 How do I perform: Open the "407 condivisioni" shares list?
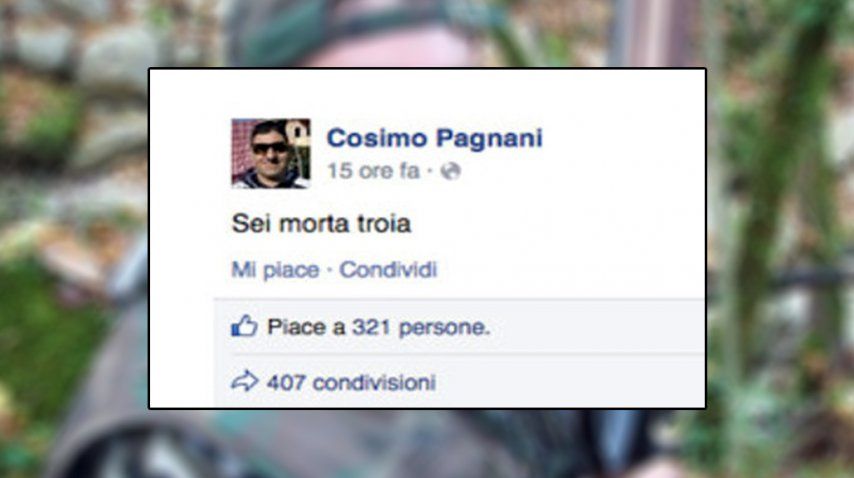tap(351, 383)
